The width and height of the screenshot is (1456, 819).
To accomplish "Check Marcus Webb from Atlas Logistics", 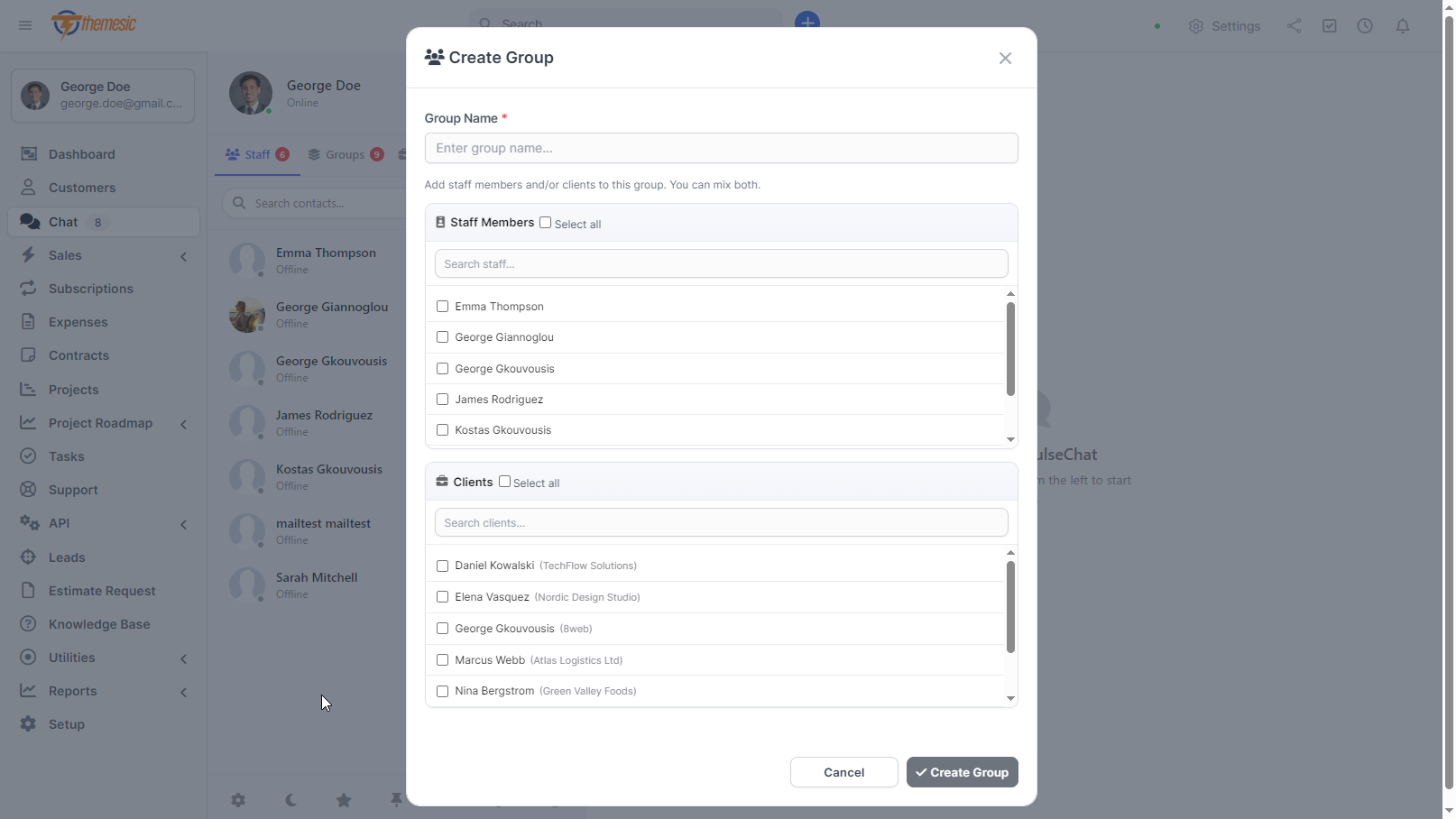I will [x=442, y=659].
